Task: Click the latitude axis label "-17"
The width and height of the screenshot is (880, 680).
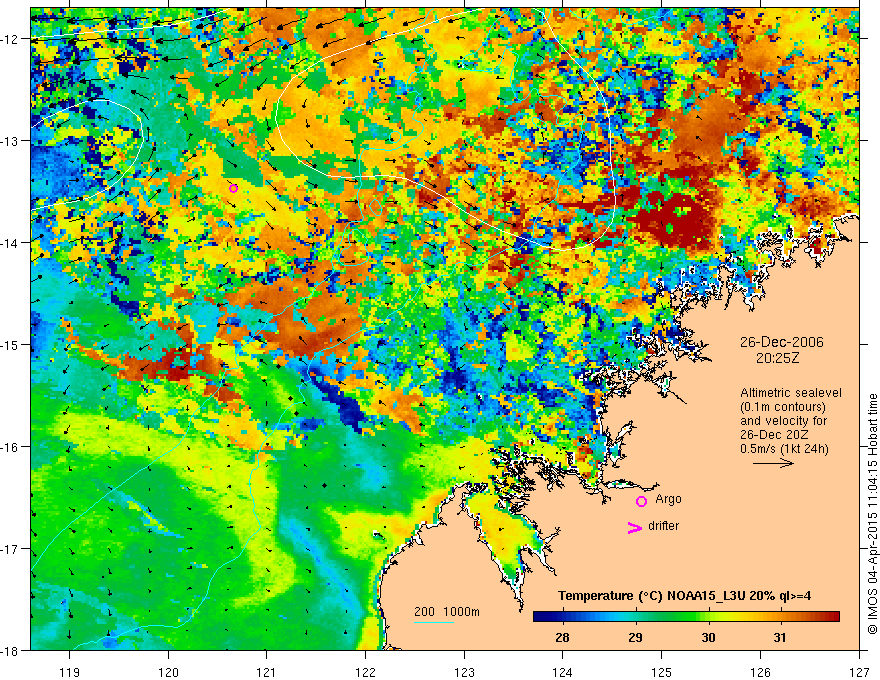Action: [11, 549]
